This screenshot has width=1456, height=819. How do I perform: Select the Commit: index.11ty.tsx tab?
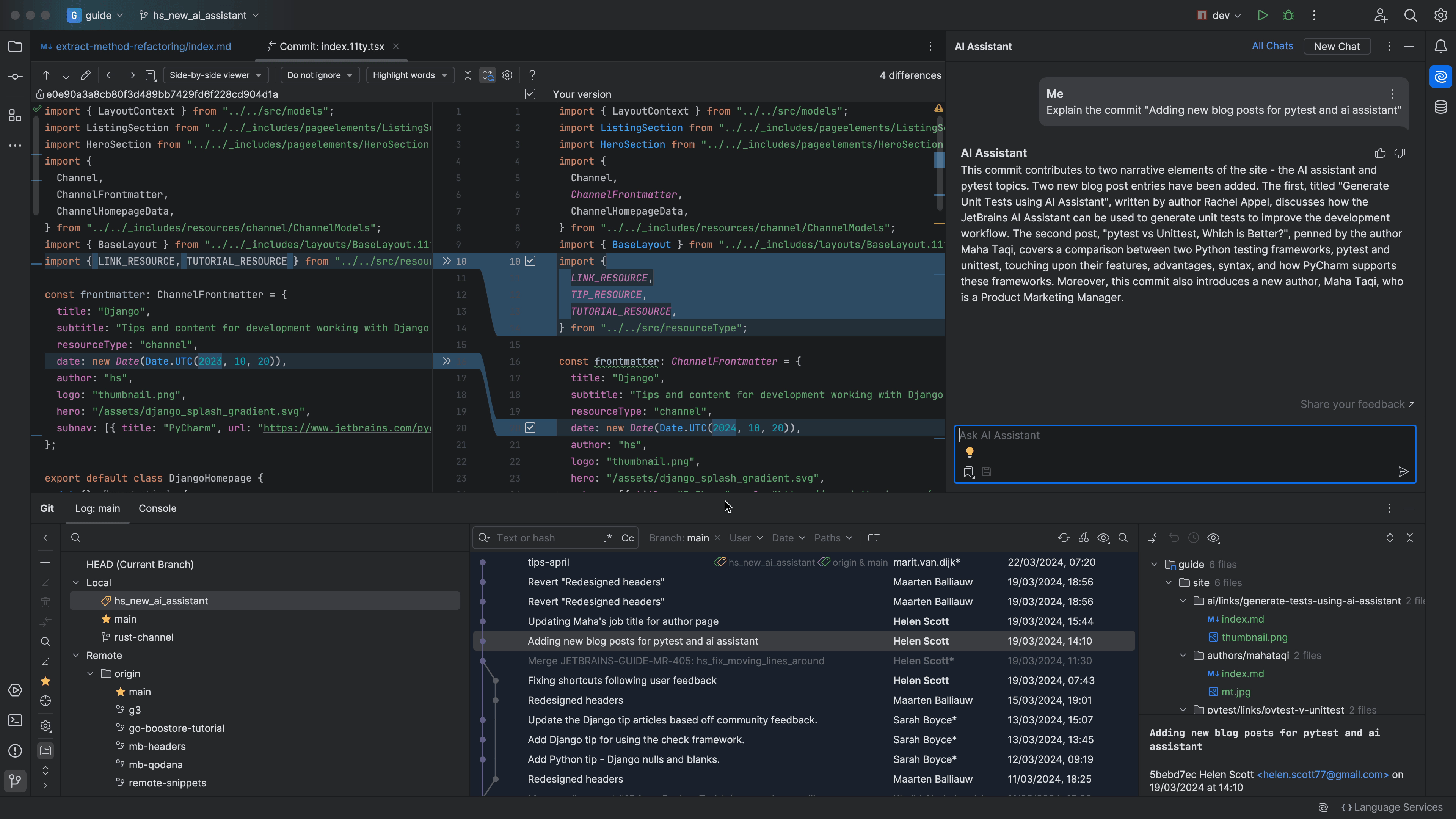coord(331,46)
